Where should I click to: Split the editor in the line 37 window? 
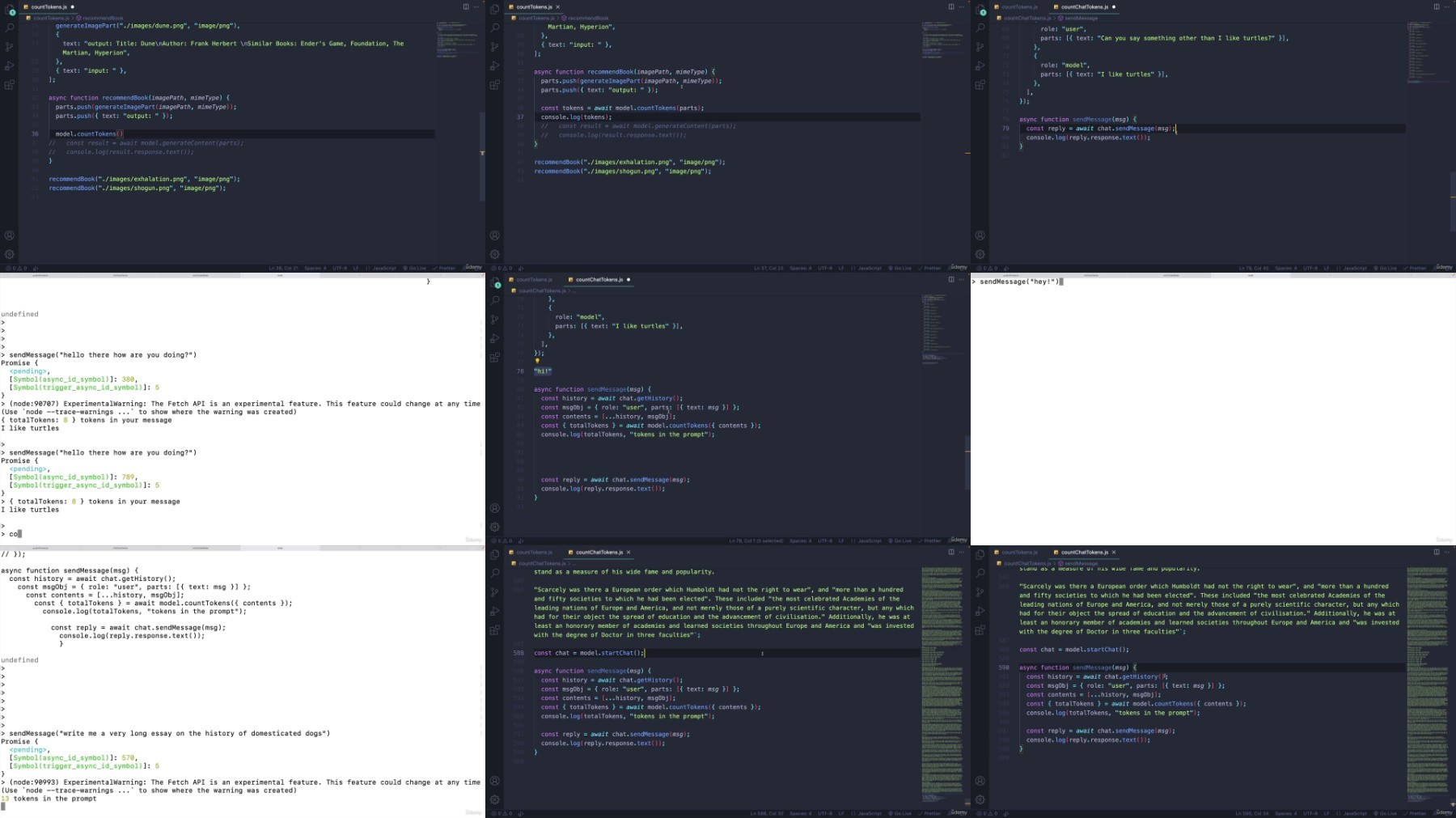(951, 6)
